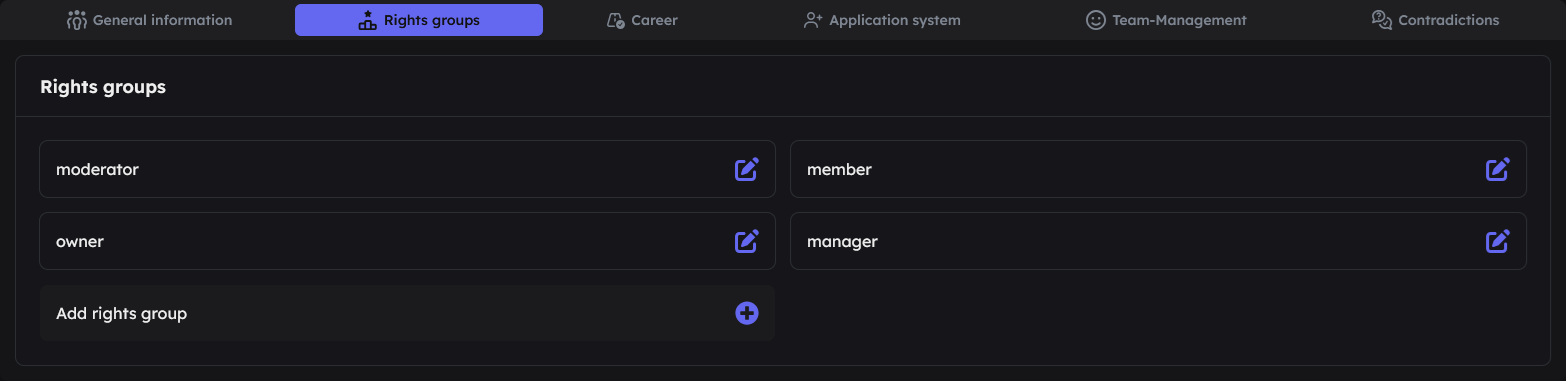
Task: Select the moderator rights group row
Action: (407, 169)
